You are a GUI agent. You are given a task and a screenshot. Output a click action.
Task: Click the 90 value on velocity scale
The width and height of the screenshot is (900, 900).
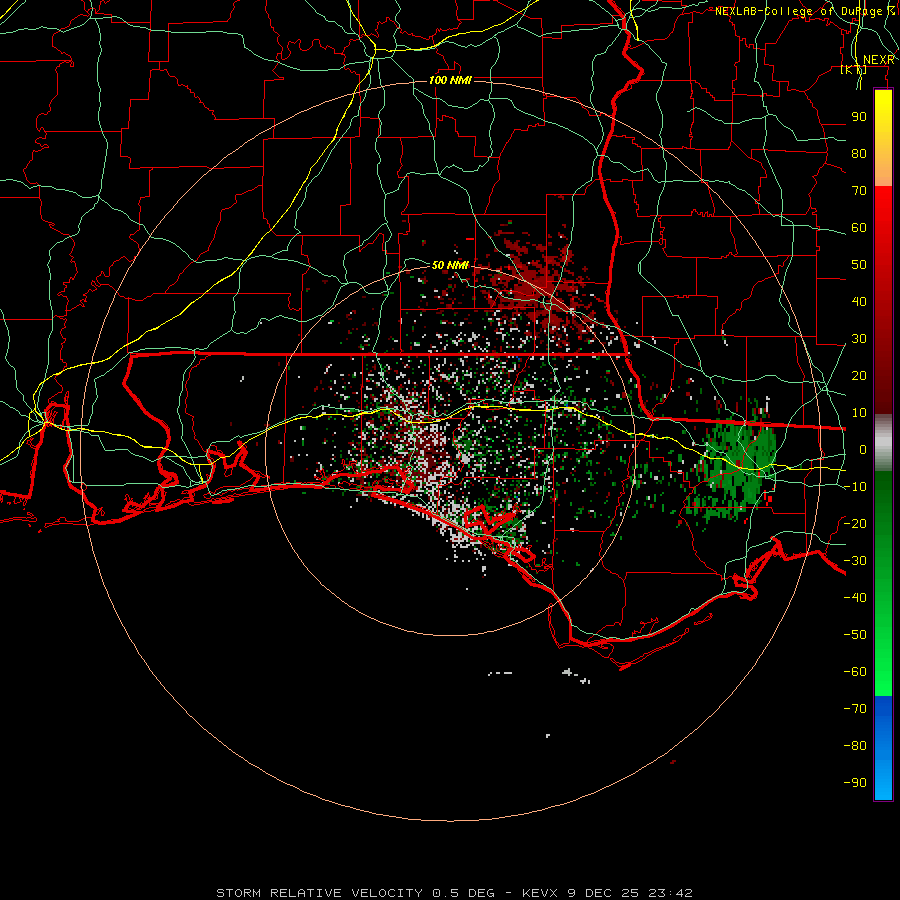click(x=859, y=117)
